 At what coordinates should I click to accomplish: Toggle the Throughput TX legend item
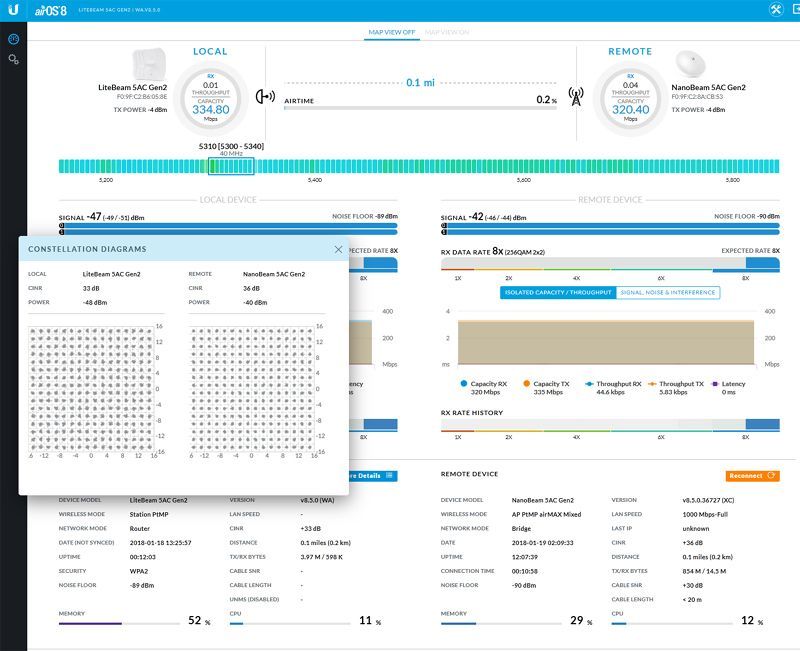pos(676,388)
